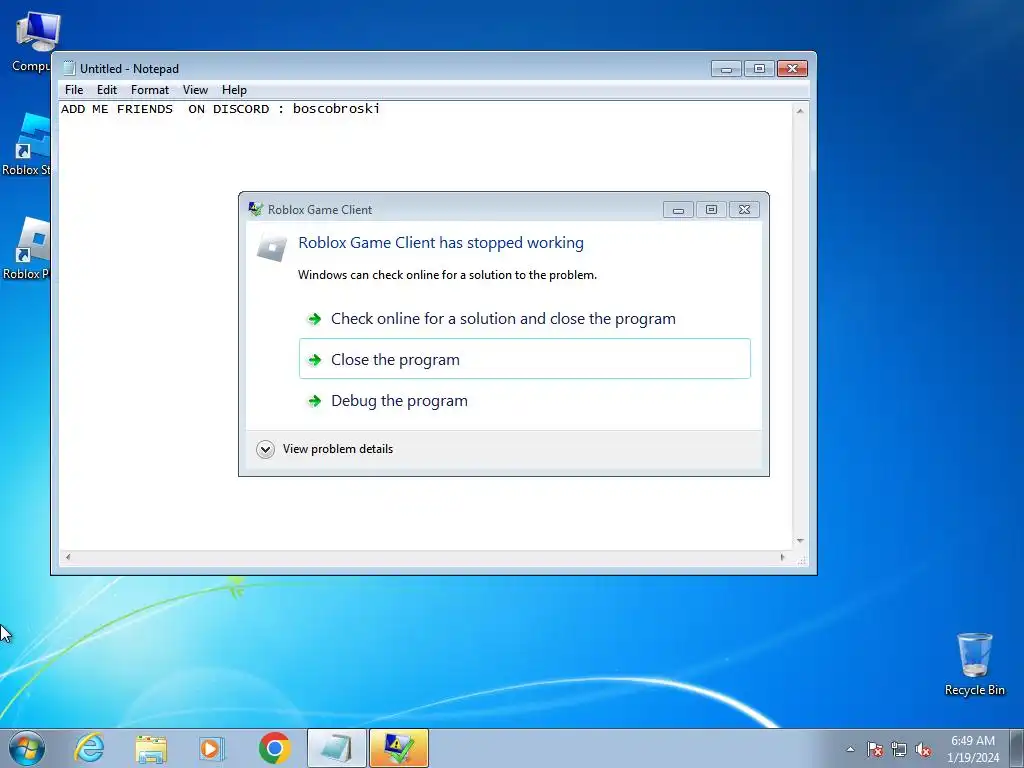Show hidden system tray icons arrow
The image size is (1024, 768).
click(x=850, y=749)
